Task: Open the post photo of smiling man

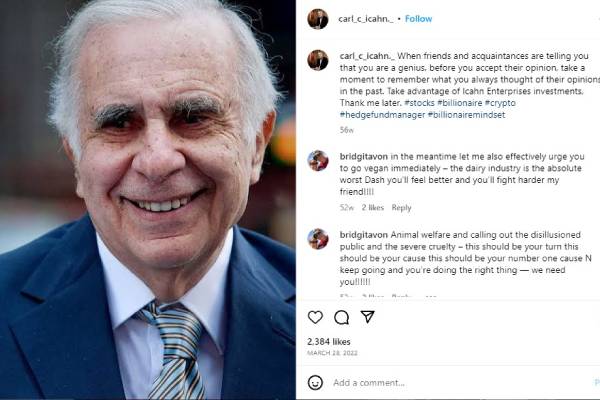Action: pos(148,200)
